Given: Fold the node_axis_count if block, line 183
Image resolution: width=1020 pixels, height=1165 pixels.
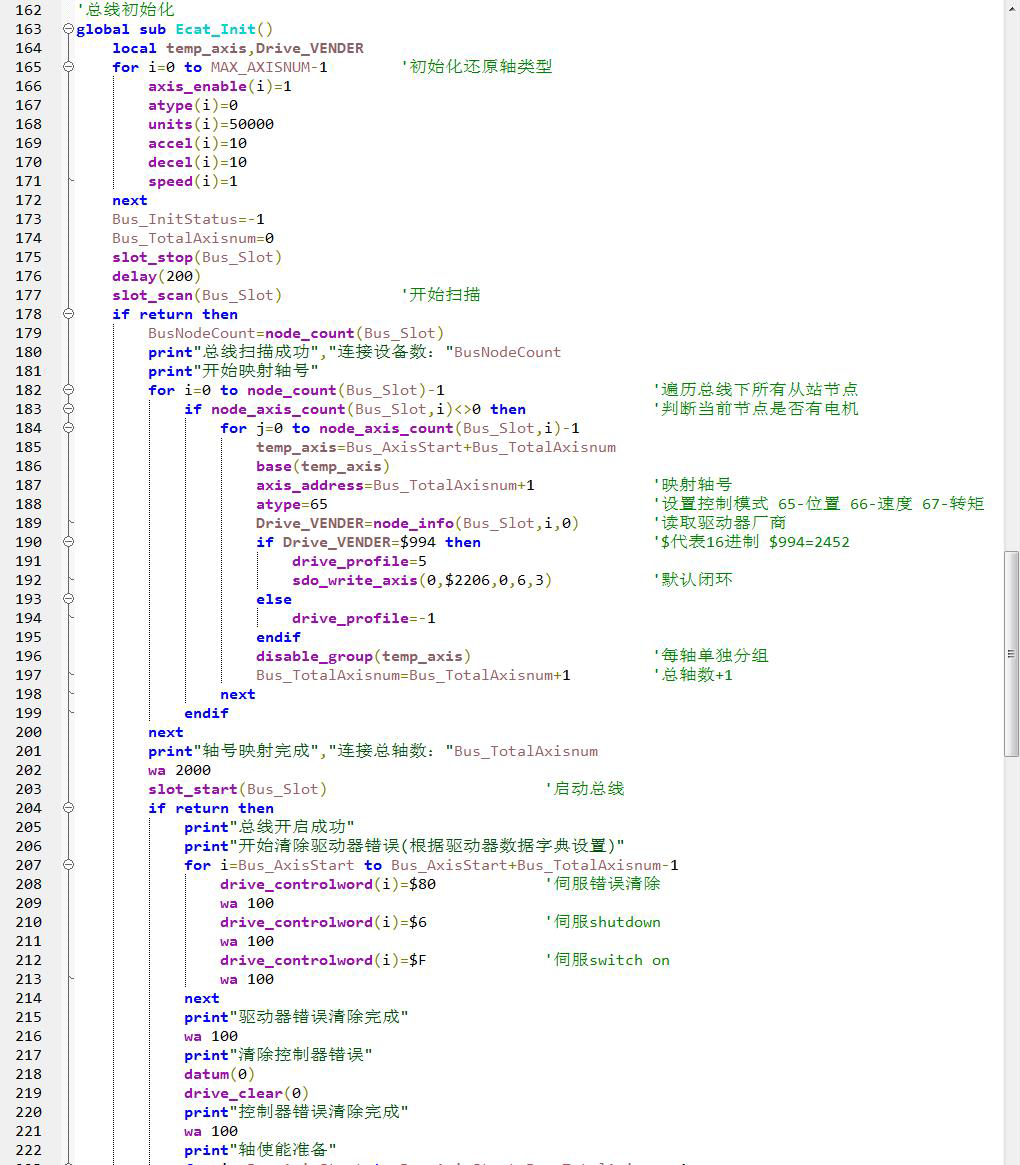Looking at the screenshot, I should click(x=68, y=409).
